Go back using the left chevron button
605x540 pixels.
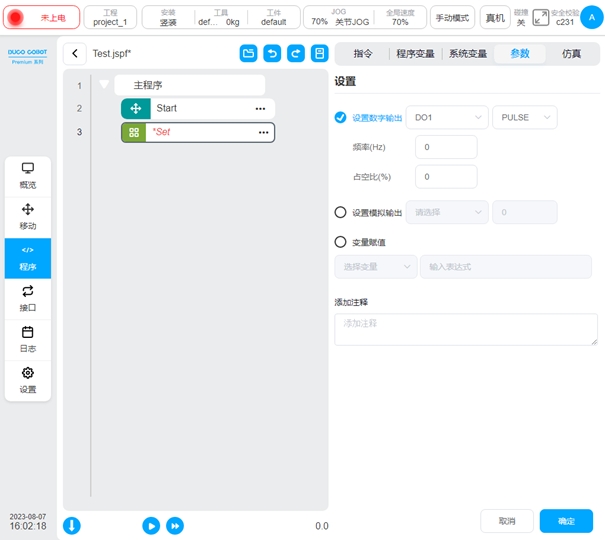(x=75, y=54)
